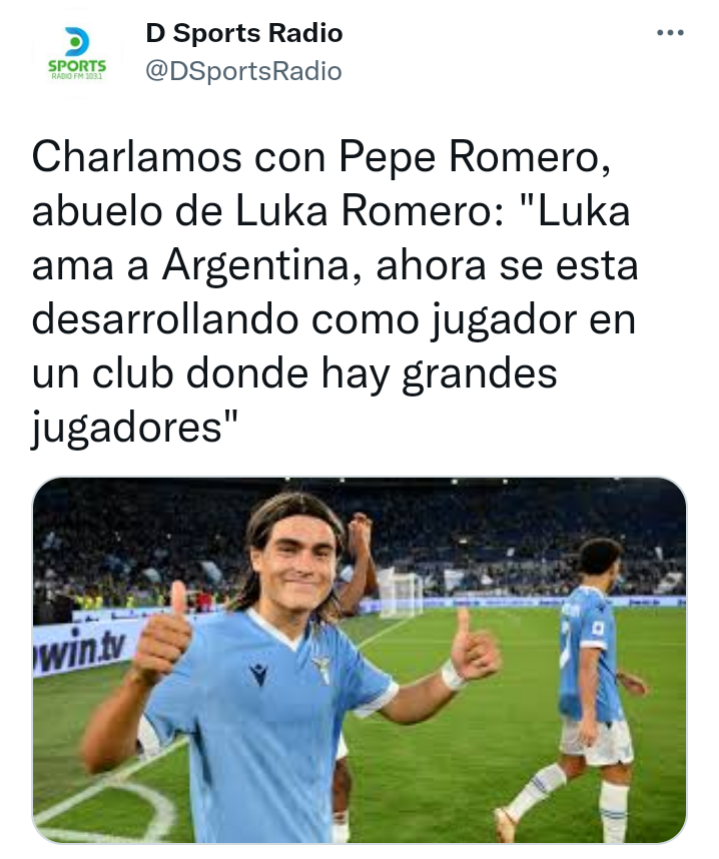Open the D Sports Radio profile avatar

77,53
